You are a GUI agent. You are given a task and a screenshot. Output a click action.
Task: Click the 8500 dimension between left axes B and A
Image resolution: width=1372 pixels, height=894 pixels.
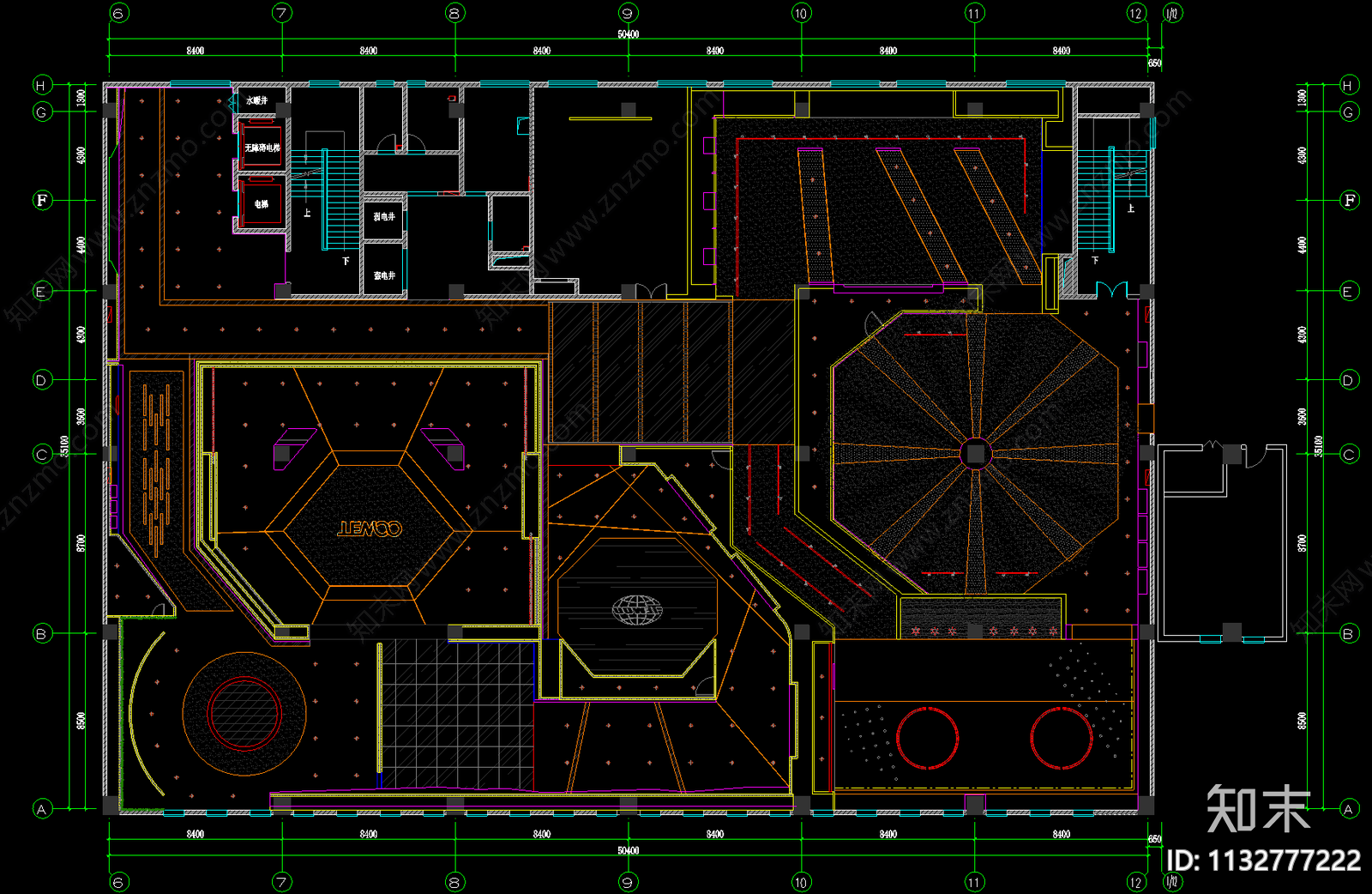coord(81,721)
